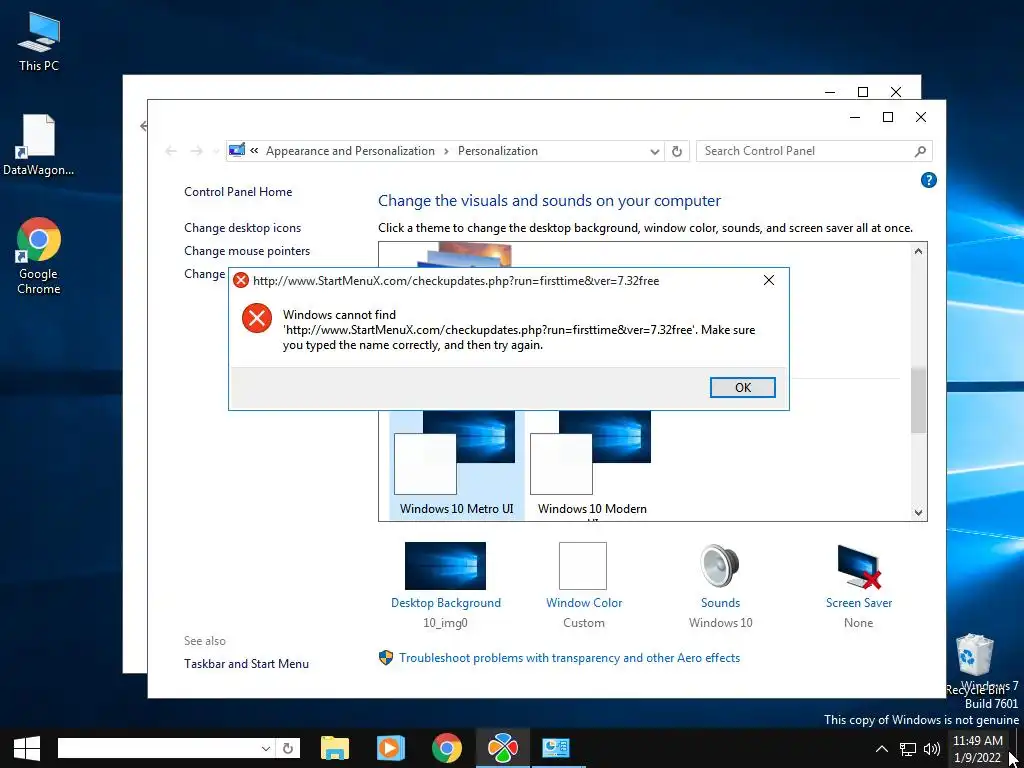
Task: Open the taskbar clock and date
Action: [x=978, y=749]
